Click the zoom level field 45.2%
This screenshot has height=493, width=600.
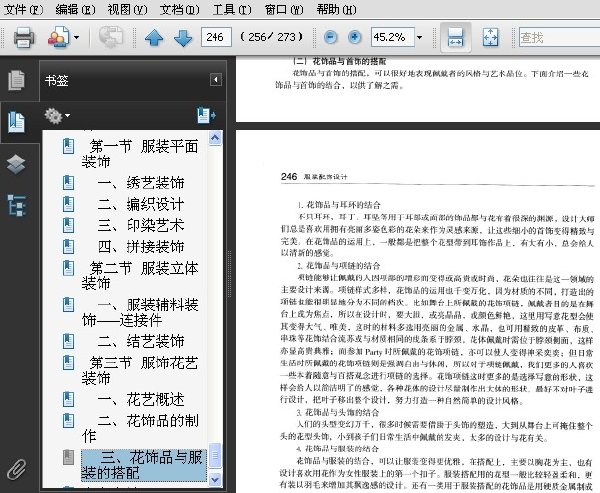tap(392, 37)
